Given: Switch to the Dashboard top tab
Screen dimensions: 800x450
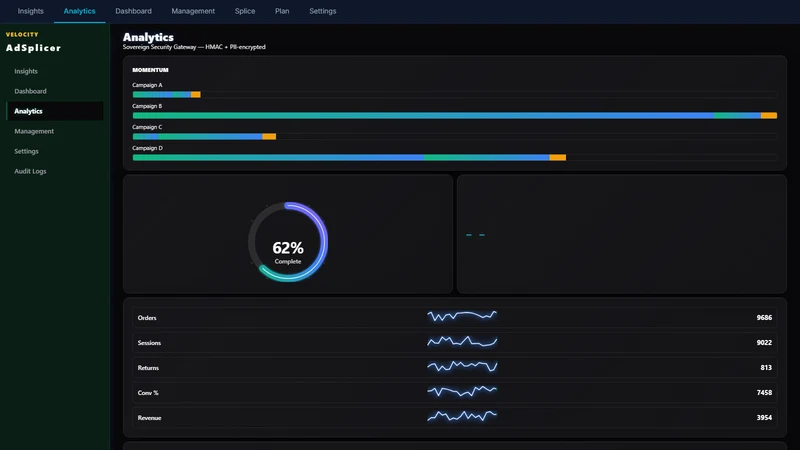Looking at the screenshot, I should click(133, 11).
